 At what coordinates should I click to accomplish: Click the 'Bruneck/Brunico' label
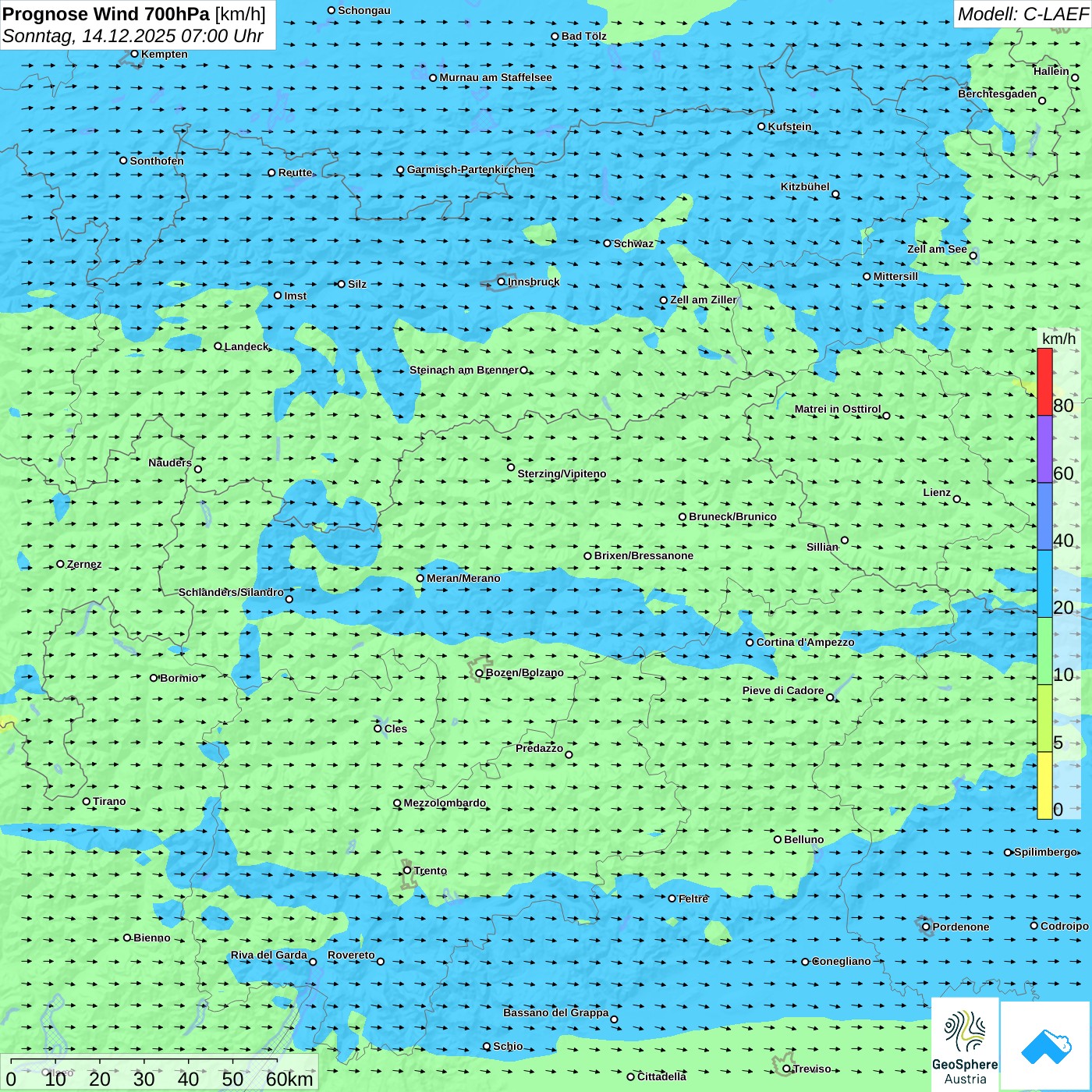tap(732, 516)
